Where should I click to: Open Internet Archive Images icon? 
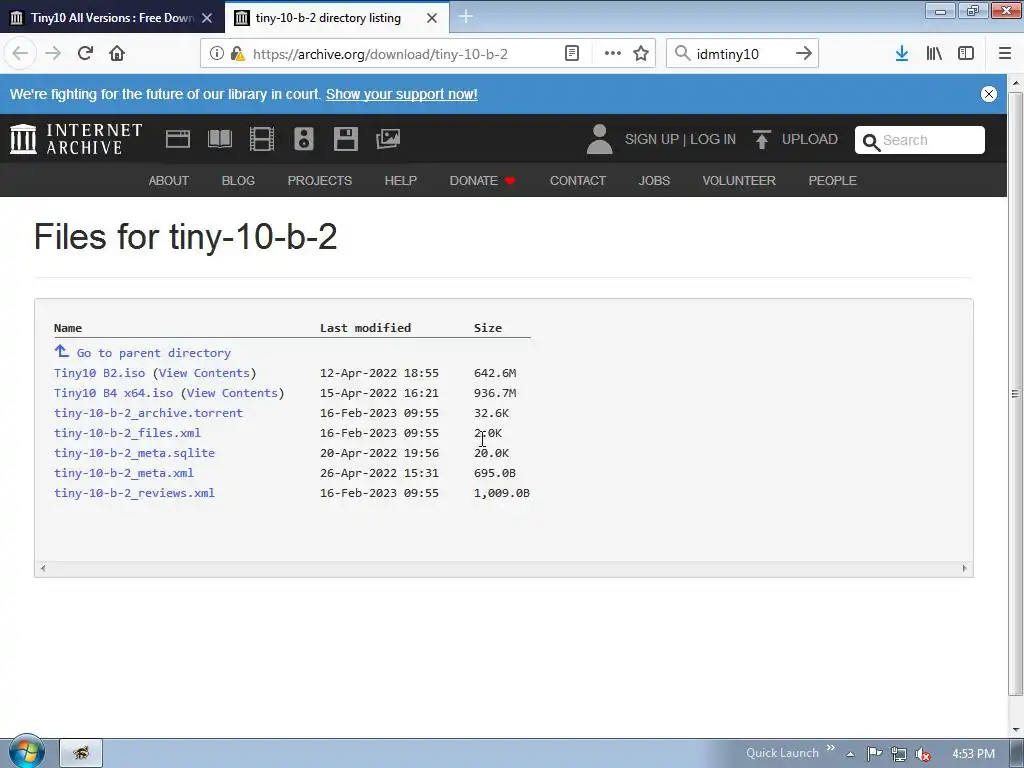pyautogui.click(x=388, y=139)
